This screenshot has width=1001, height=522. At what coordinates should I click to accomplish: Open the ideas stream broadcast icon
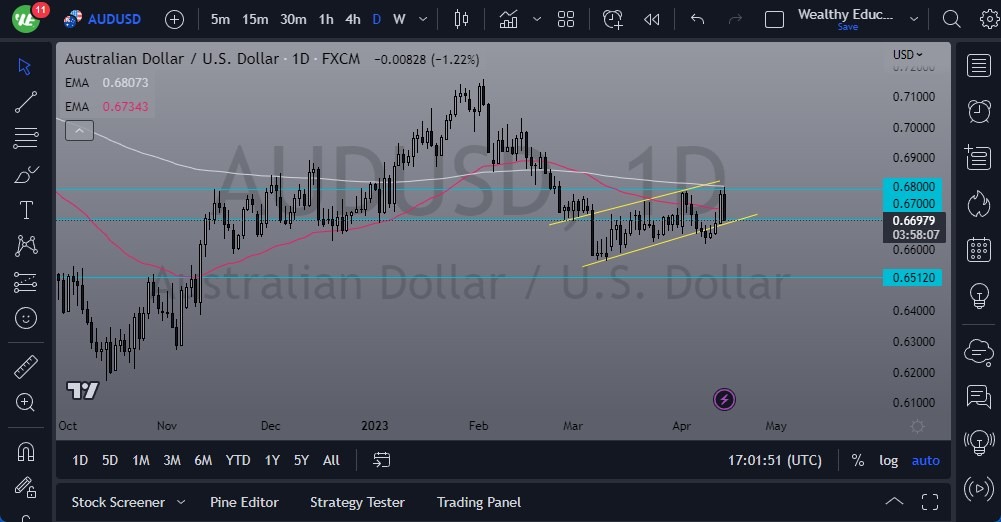click(x=979, y=442)
